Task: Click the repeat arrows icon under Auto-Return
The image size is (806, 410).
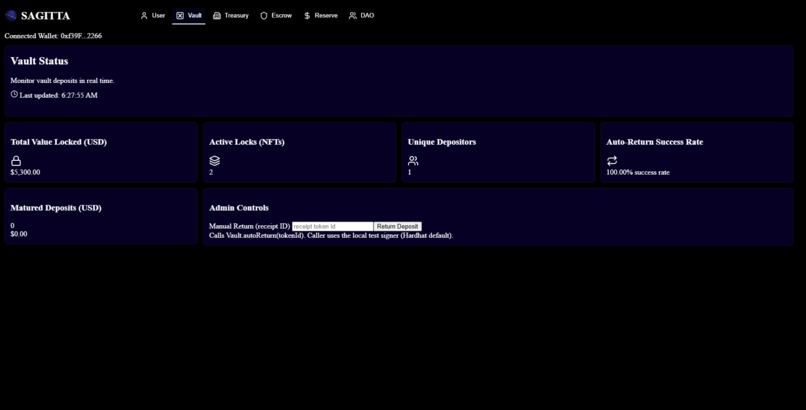Action: click(612, 161)
